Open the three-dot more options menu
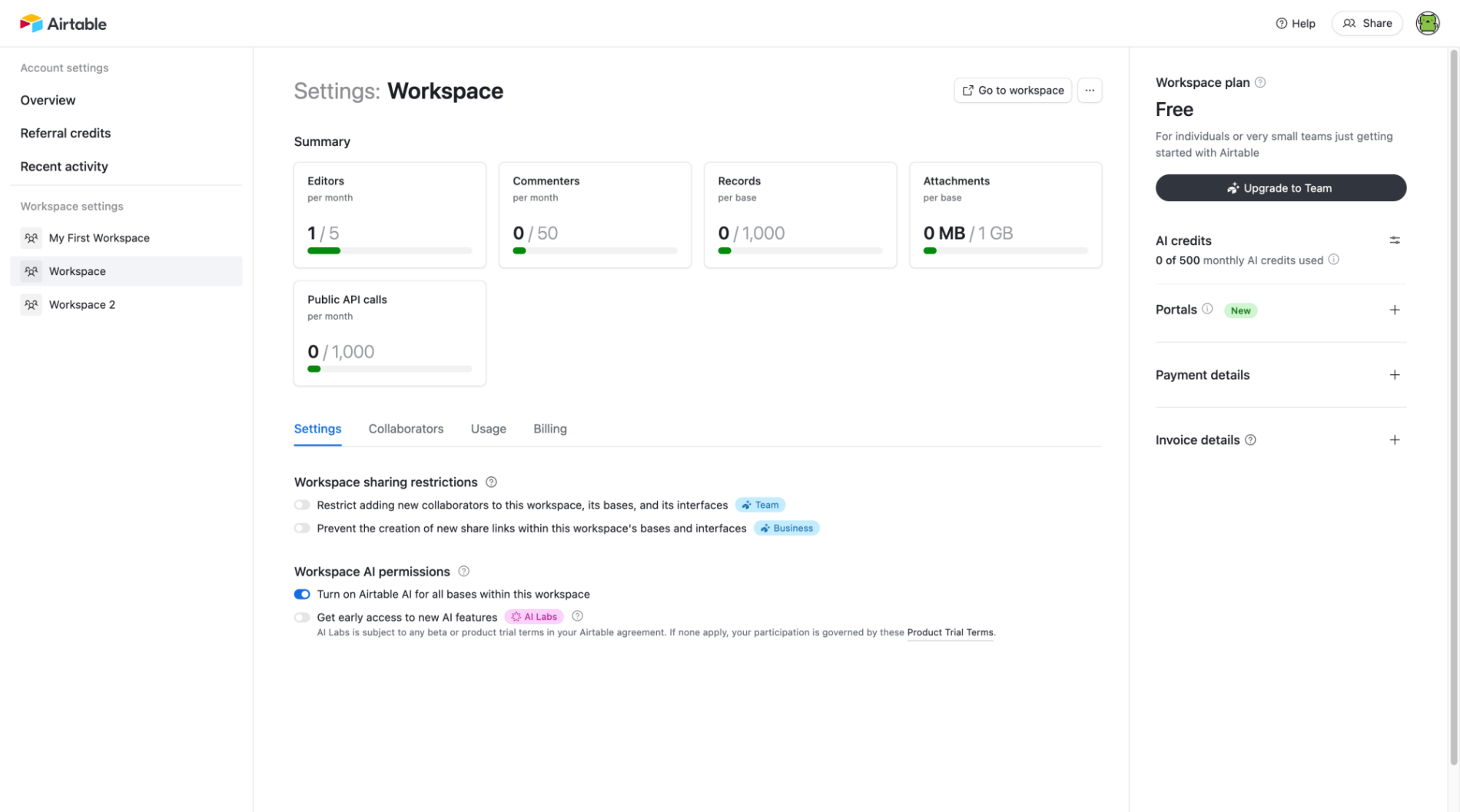The width and height of the screenshot is (1460, 812). (1090, 91)
